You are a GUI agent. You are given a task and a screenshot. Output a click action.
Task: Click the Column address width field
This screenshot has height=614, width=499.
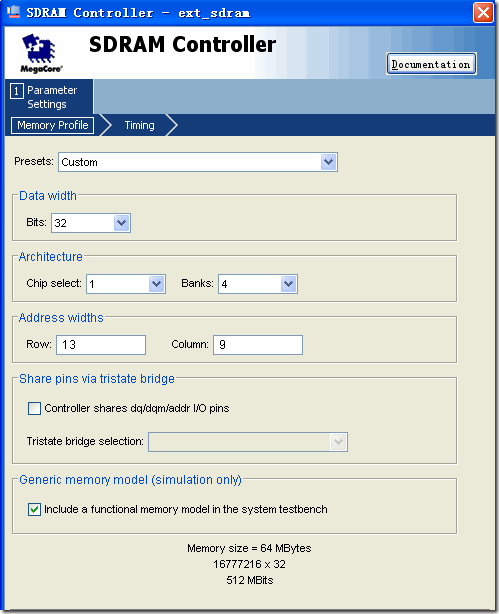[258, 345]
